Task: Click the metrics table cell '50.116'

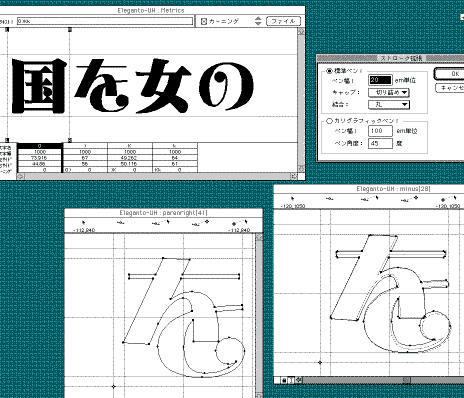Action: 130,164
